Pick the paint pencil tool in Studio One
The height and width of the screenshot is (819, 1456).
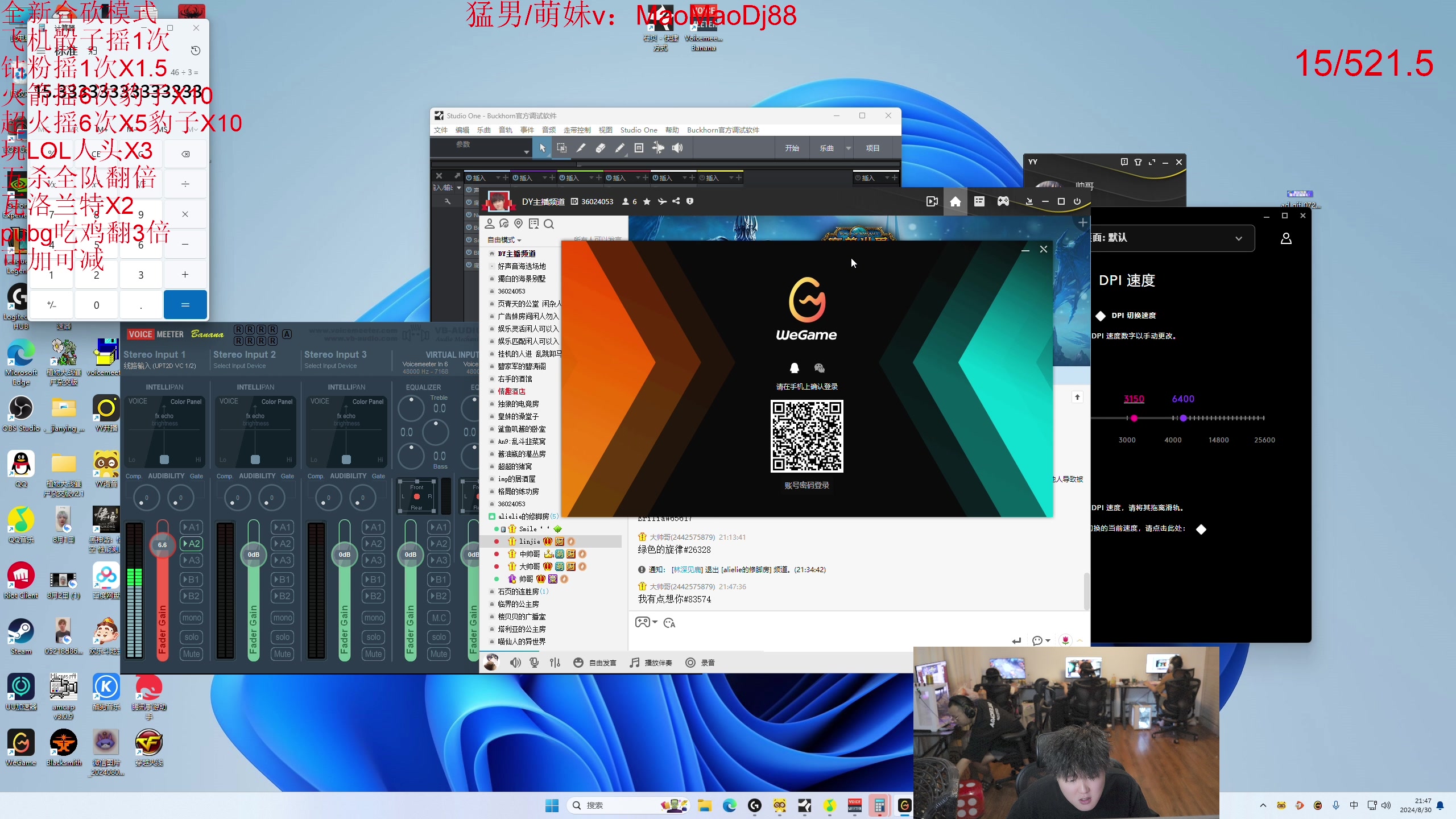[x=620, y=148]
